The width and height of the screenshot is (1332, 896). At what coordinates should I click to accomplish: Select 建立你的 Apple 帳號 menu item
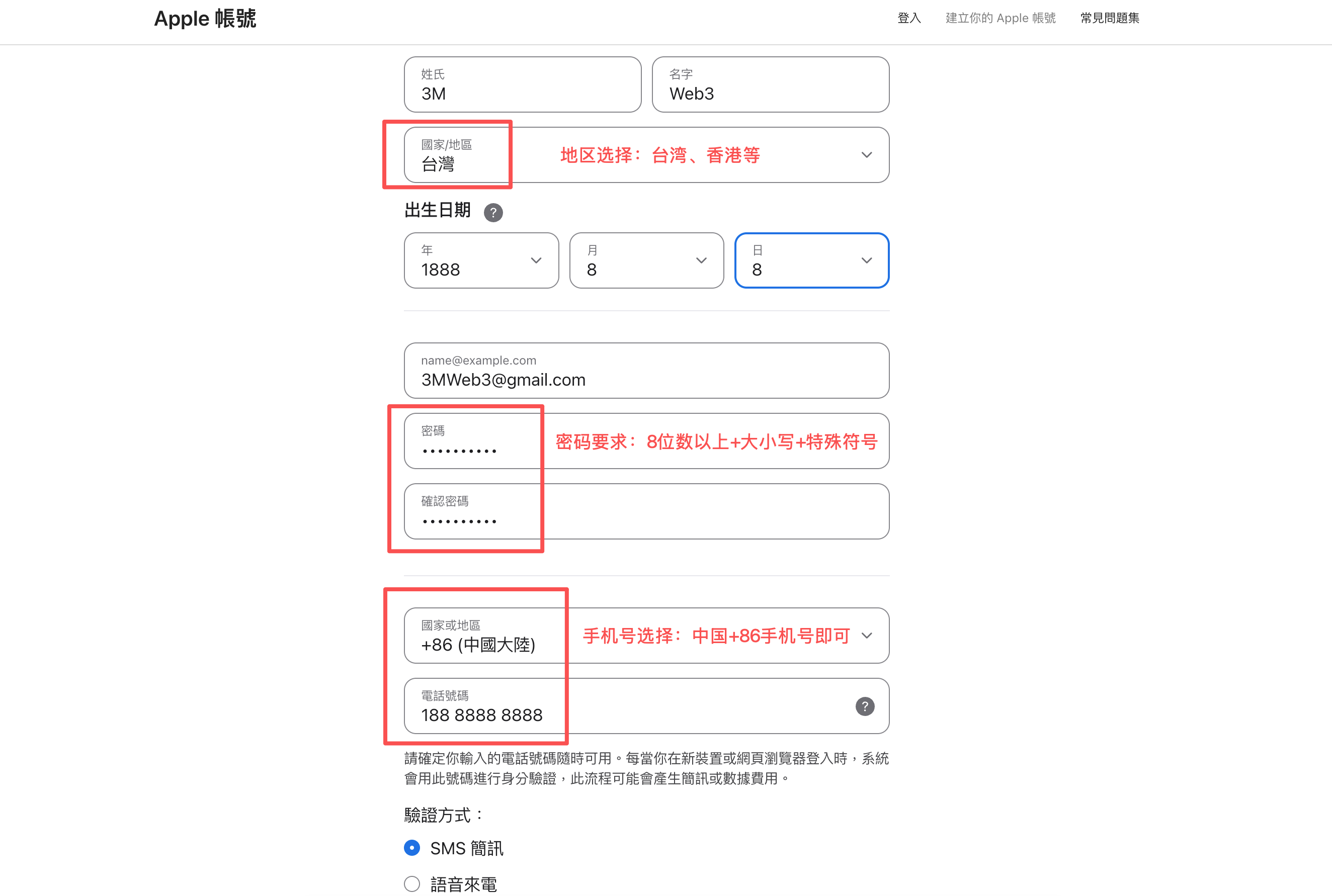pyautogui.click(x=1000, y=18)
